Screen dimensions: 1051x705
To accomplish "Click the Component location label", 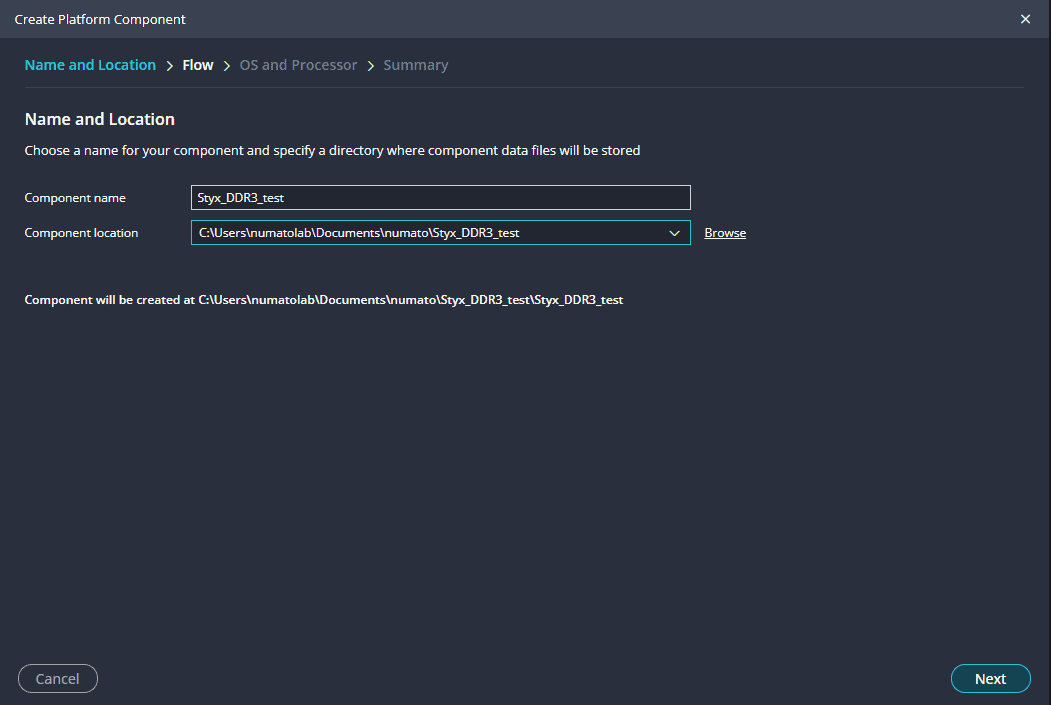I will pyautogui.click(x=81, y=233).
